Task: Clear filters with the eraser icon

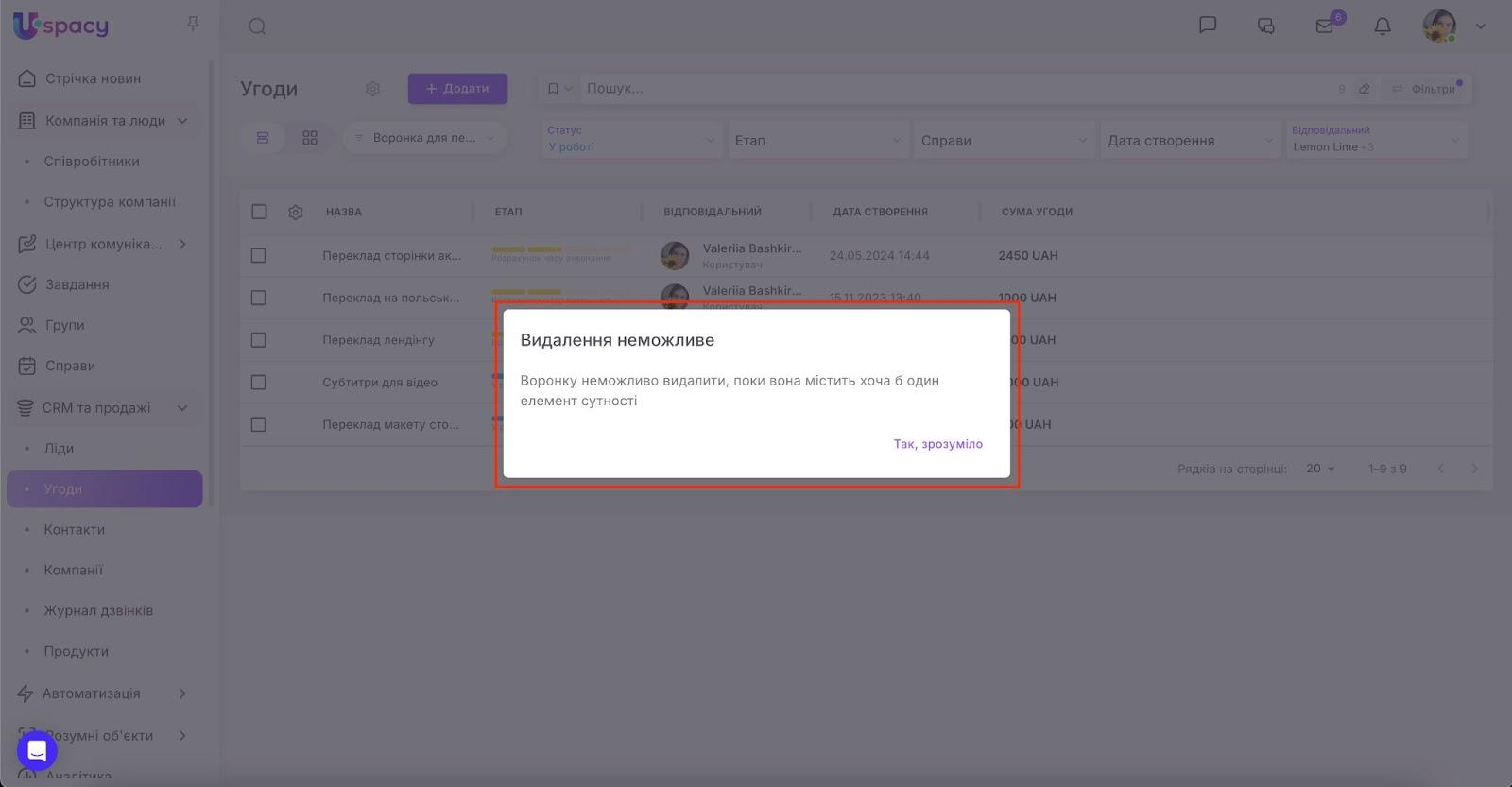Action: 1364,89
